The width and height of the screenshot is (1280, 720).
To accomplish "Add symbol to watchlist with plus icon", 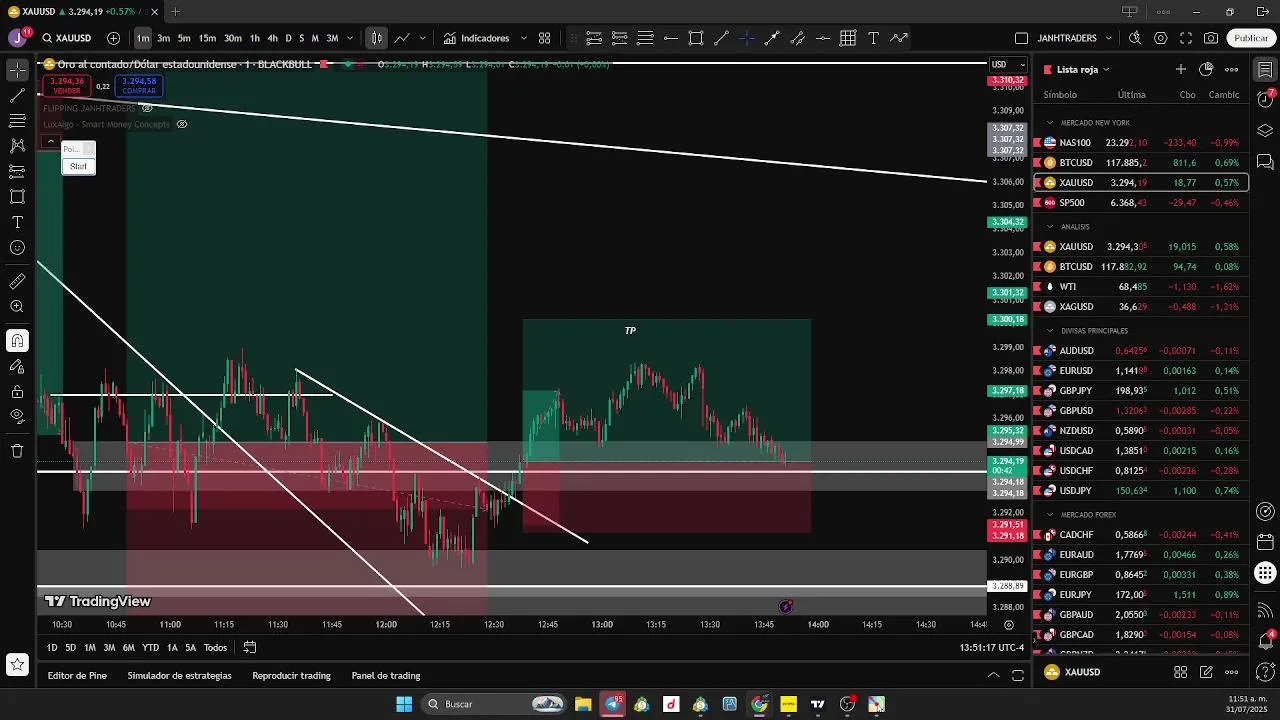I will pyautogui.click(x=1181, y=69).
